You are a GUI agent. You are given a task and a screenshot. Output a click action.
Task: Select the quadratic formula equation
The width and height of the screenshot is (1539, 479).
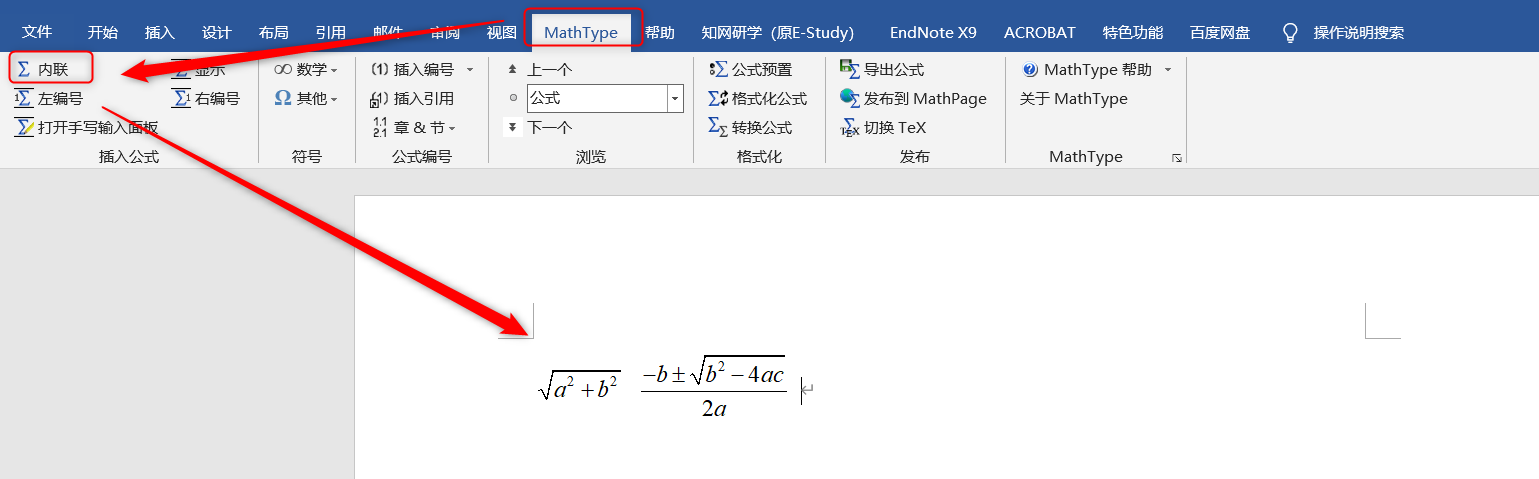click(713, 385)
